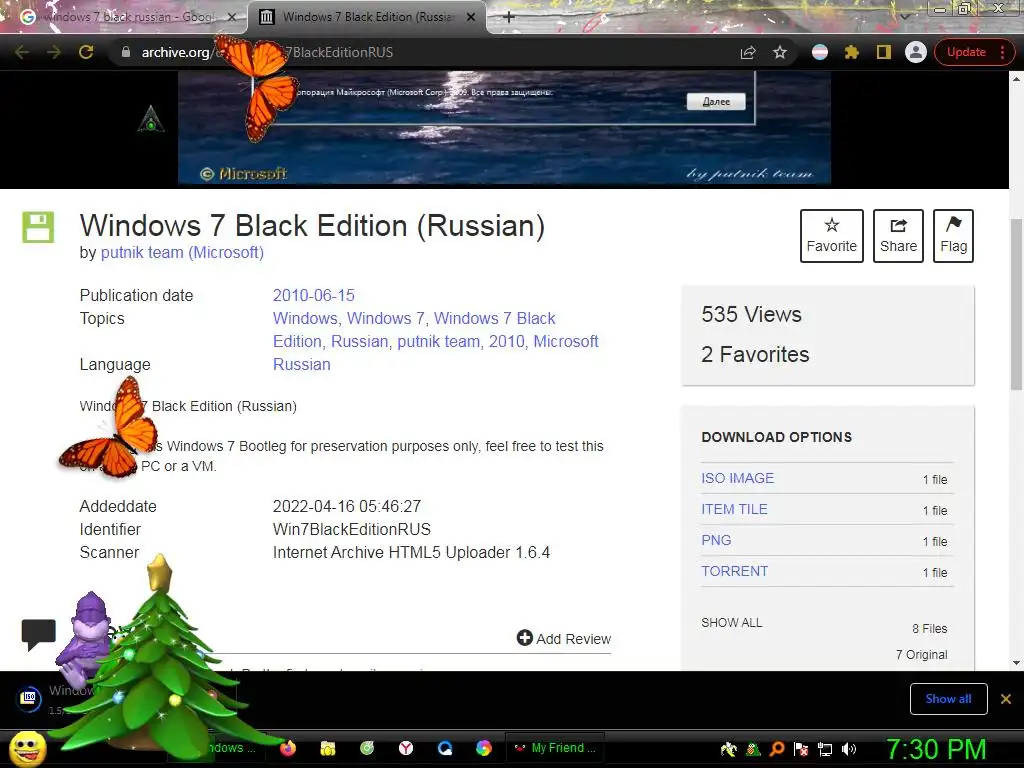Reload the archive.org page

click(x=86, y=52)
